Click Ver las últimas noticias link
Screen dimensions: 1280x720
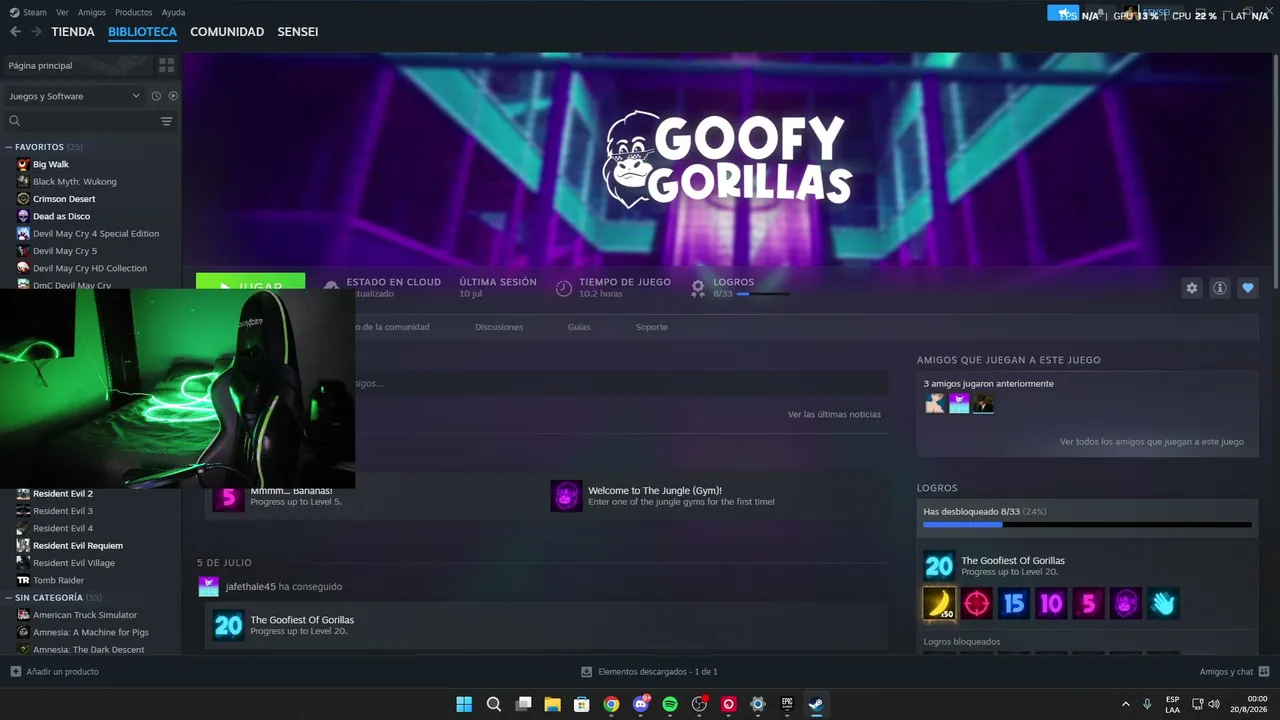click(x=834, y=414)
